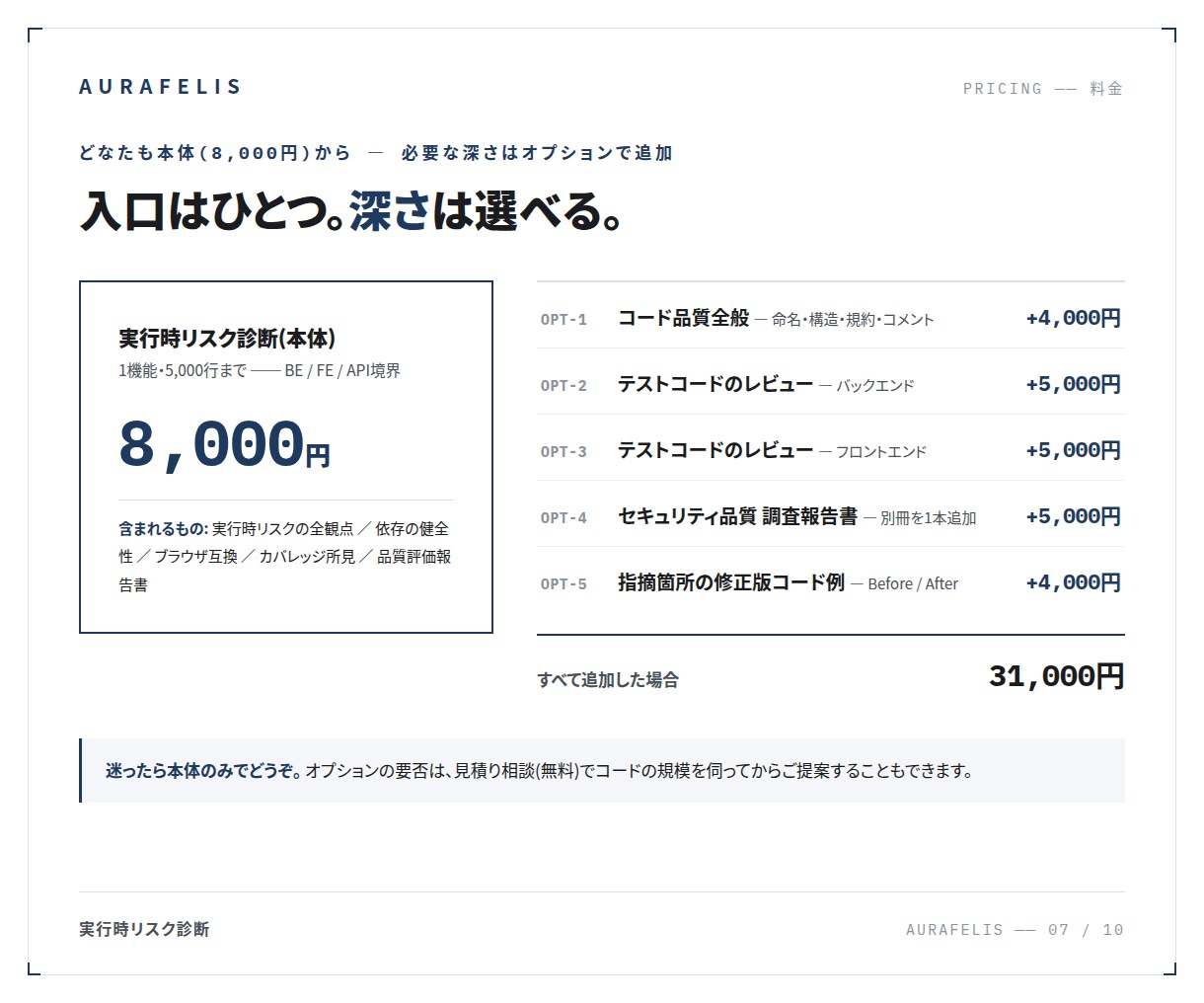Click the headline 入口はひとつ。深さは選べる。
1204x1003 pixels.
pyautogui.click(x=352, y=210)
